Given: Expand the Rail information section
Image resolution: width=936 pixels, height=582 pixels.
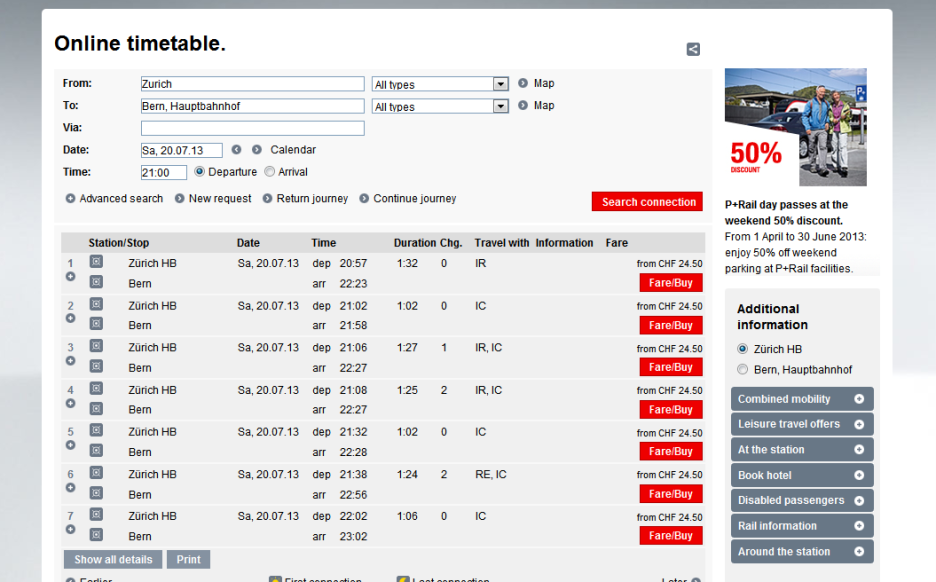Looking at the screenshot, I should (802, 526).
